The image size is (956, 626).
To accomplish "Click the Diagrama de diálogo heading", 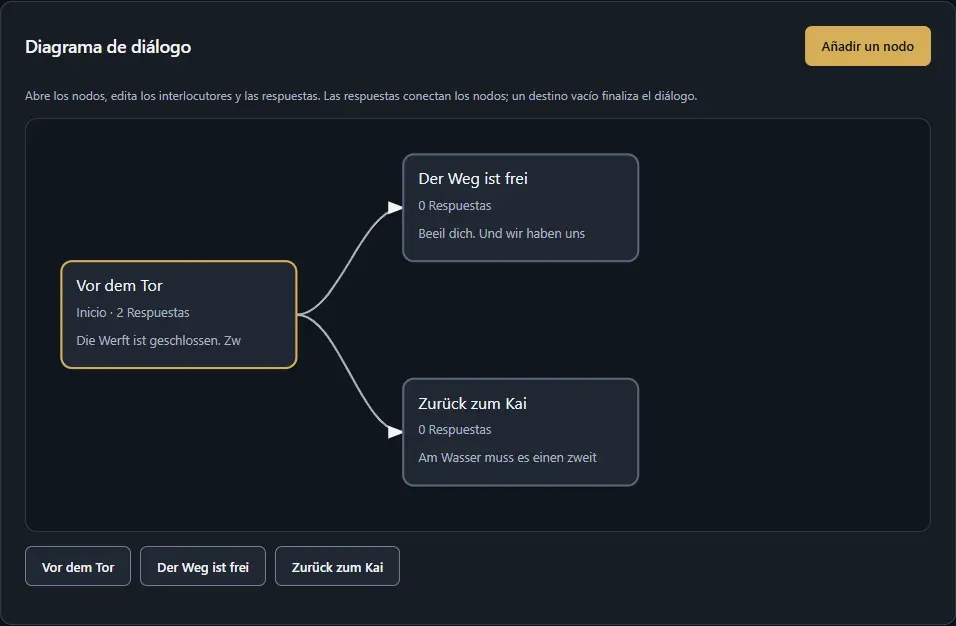I will click(108, 47).
